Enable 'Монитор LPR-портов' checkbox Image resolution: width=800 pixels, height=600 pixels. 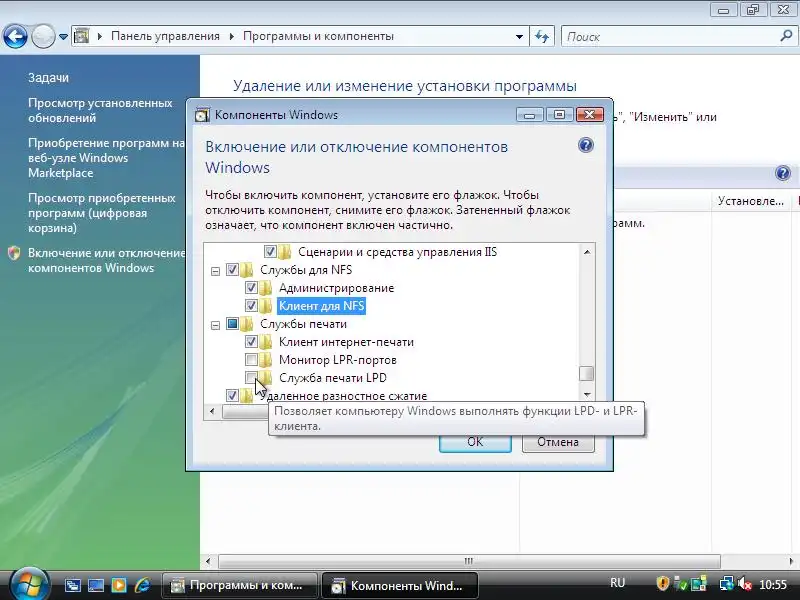point(251,360)
